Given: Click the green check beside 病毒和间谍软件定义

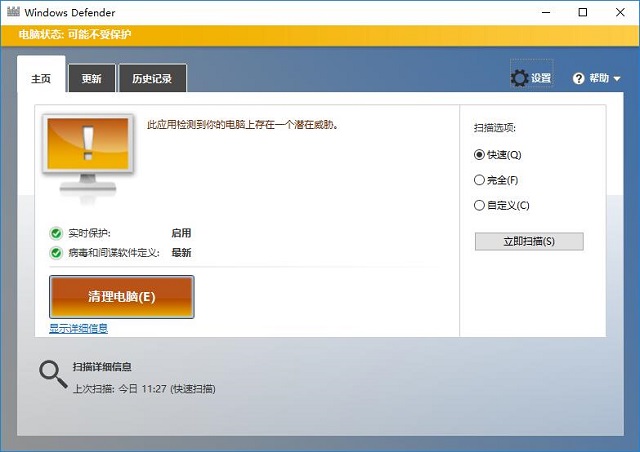Looking at the screenshot, I should pyautogui.click(x=56, y=253).
